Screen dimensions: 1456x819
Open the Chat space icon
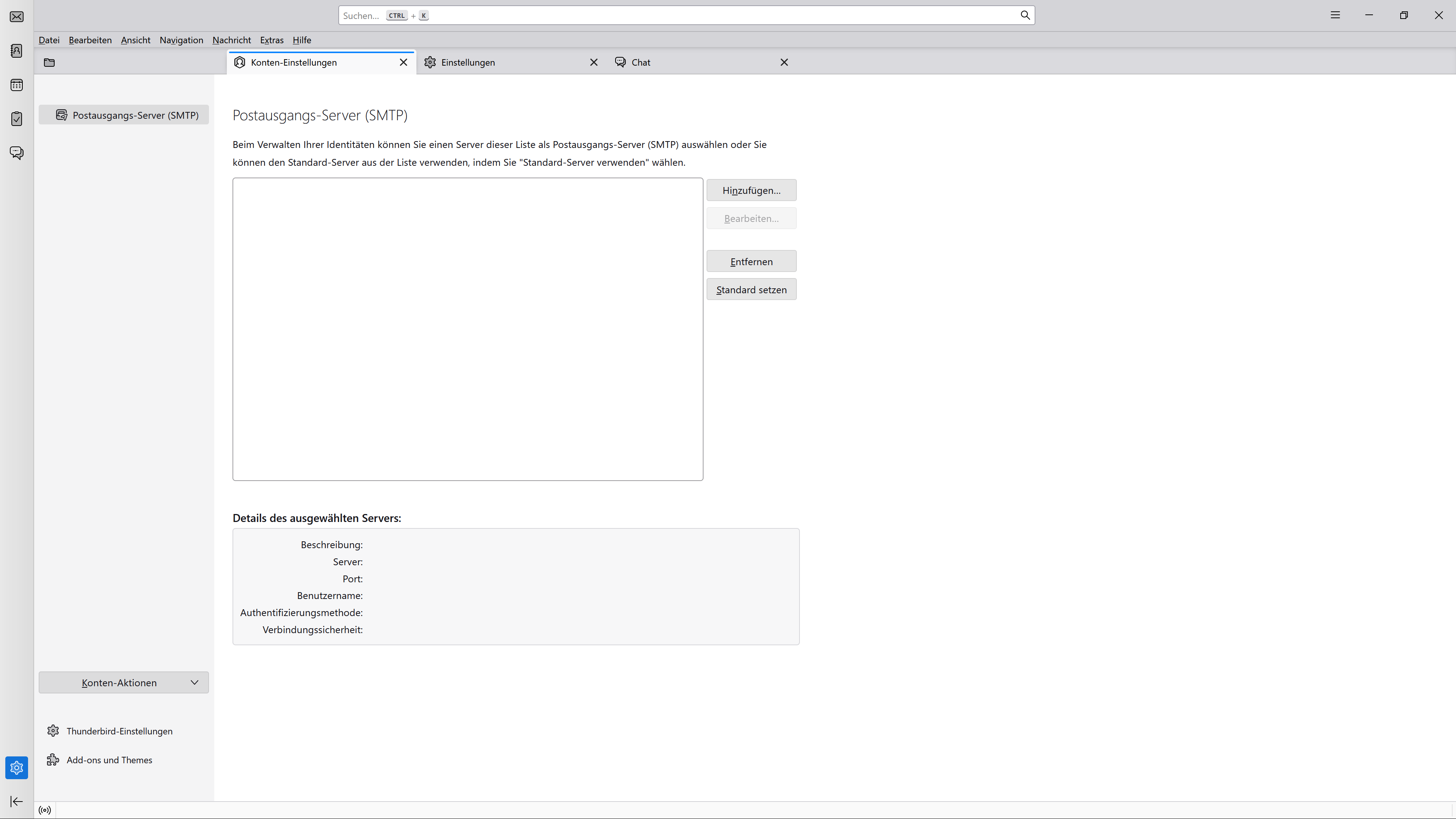pos(17,152)
